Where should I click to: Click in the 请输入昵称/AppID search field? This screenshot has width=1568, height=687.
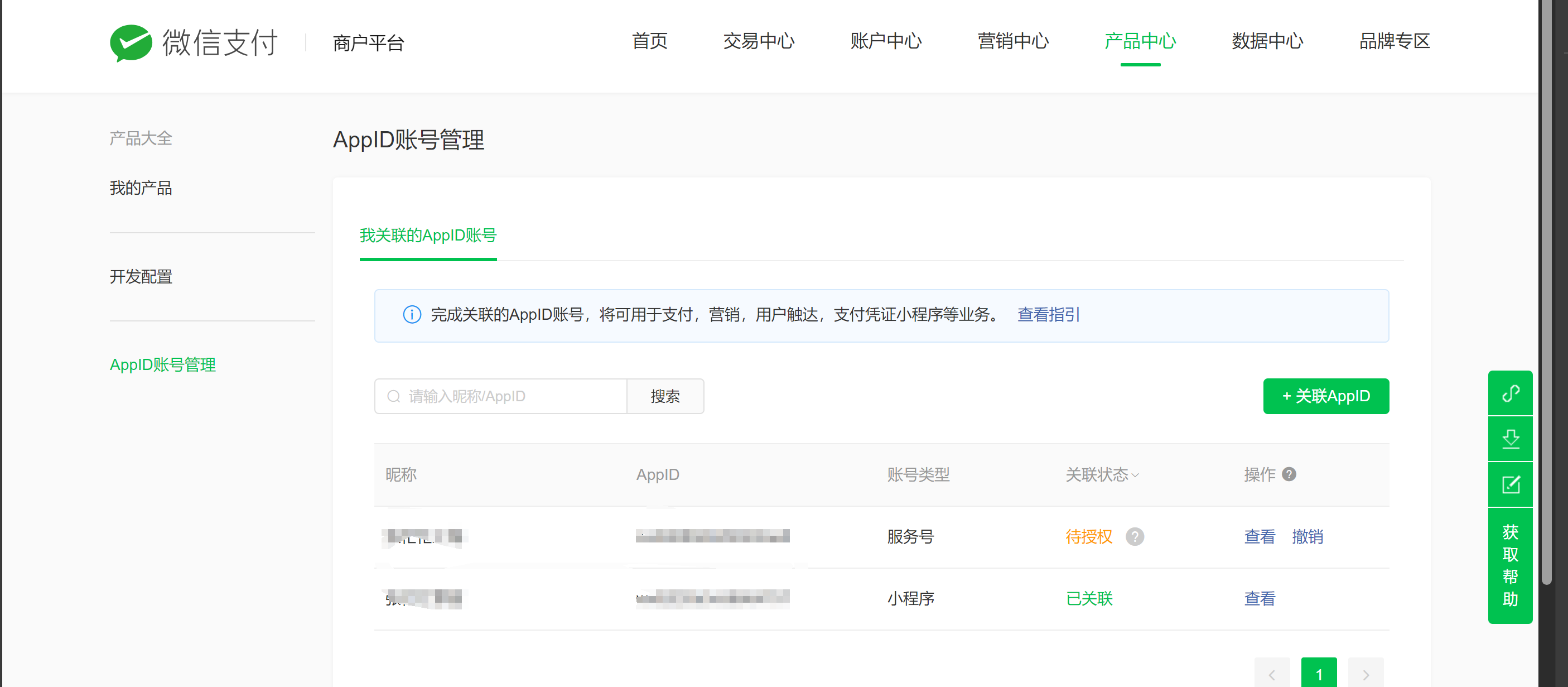point(512,396)
